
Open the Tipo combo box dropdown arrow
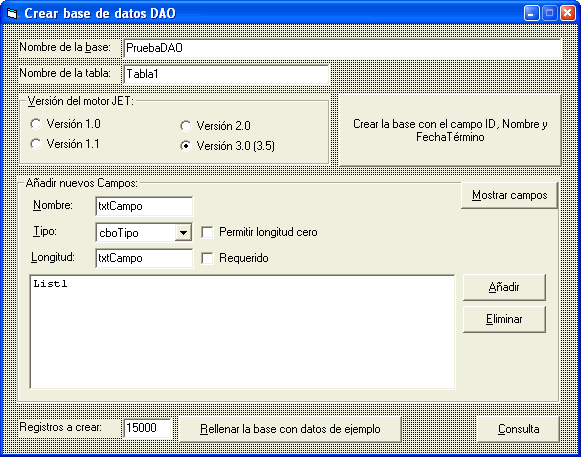183,233
